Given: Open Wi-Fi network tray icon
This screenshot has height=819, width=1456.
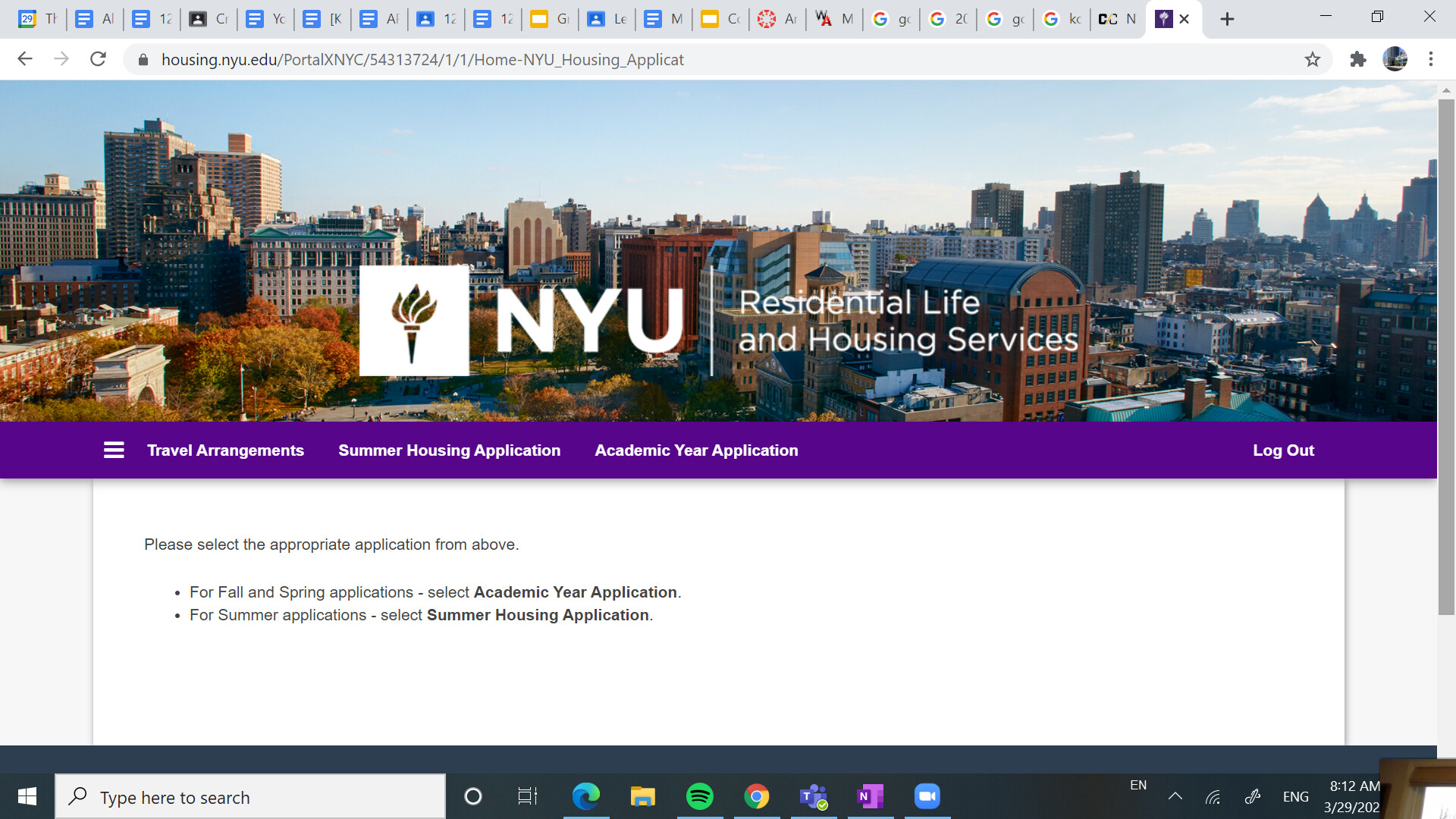Looking at the screenshot, I should coord(1213,796).
